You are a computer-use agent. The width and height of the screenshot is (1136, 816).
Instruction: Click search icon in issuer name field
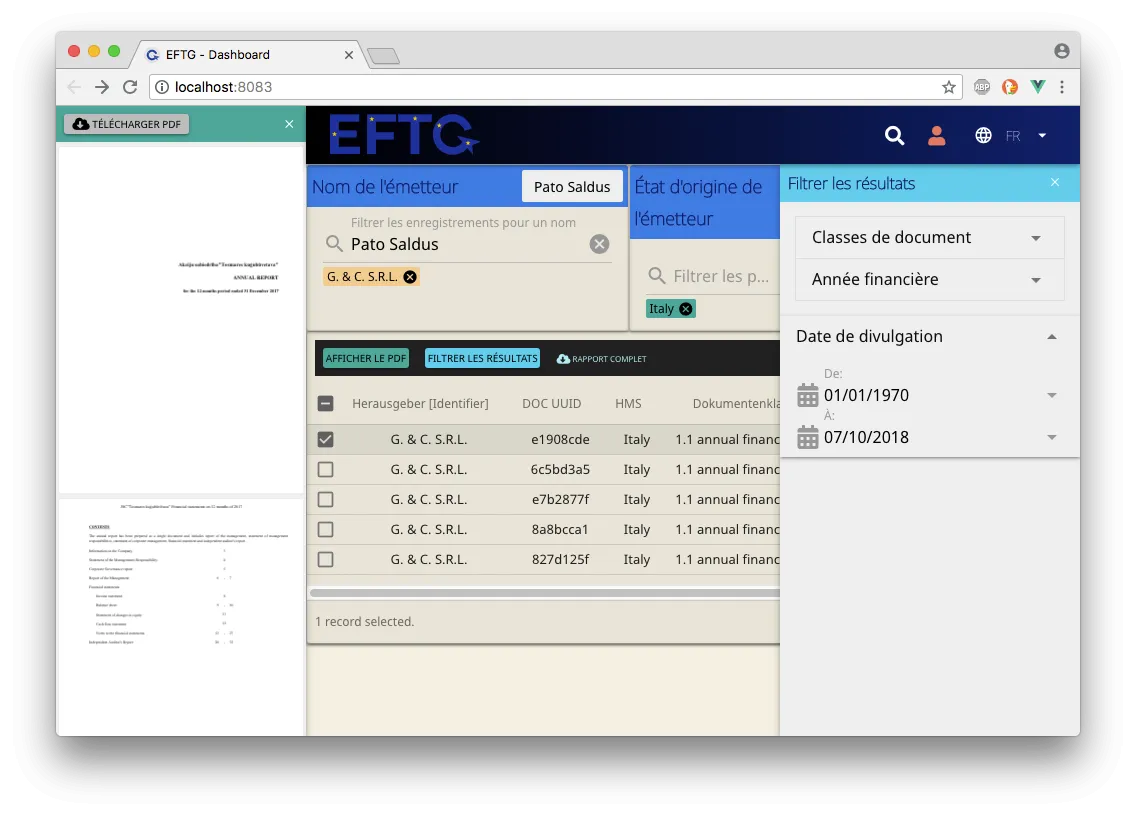coord(334,243)
